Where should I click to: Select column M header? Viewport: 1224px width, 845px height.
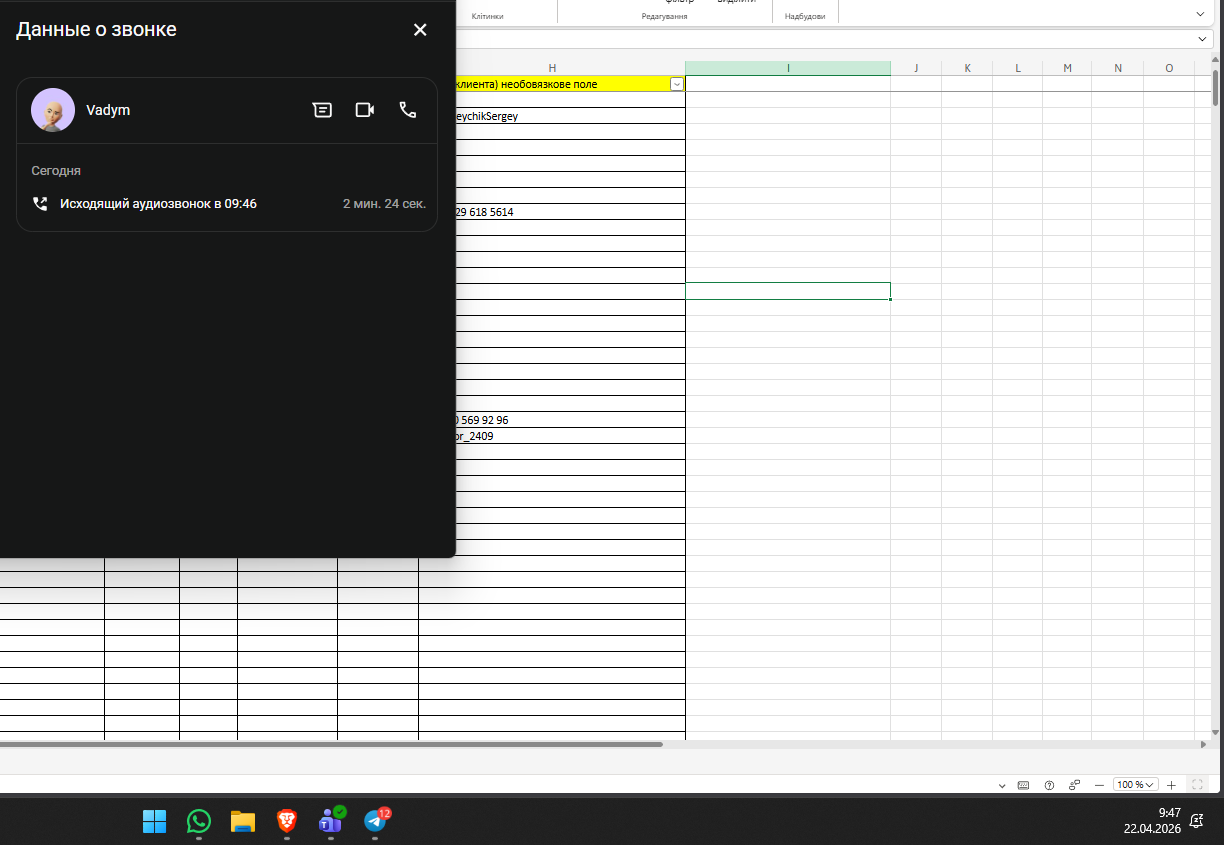1067,68
